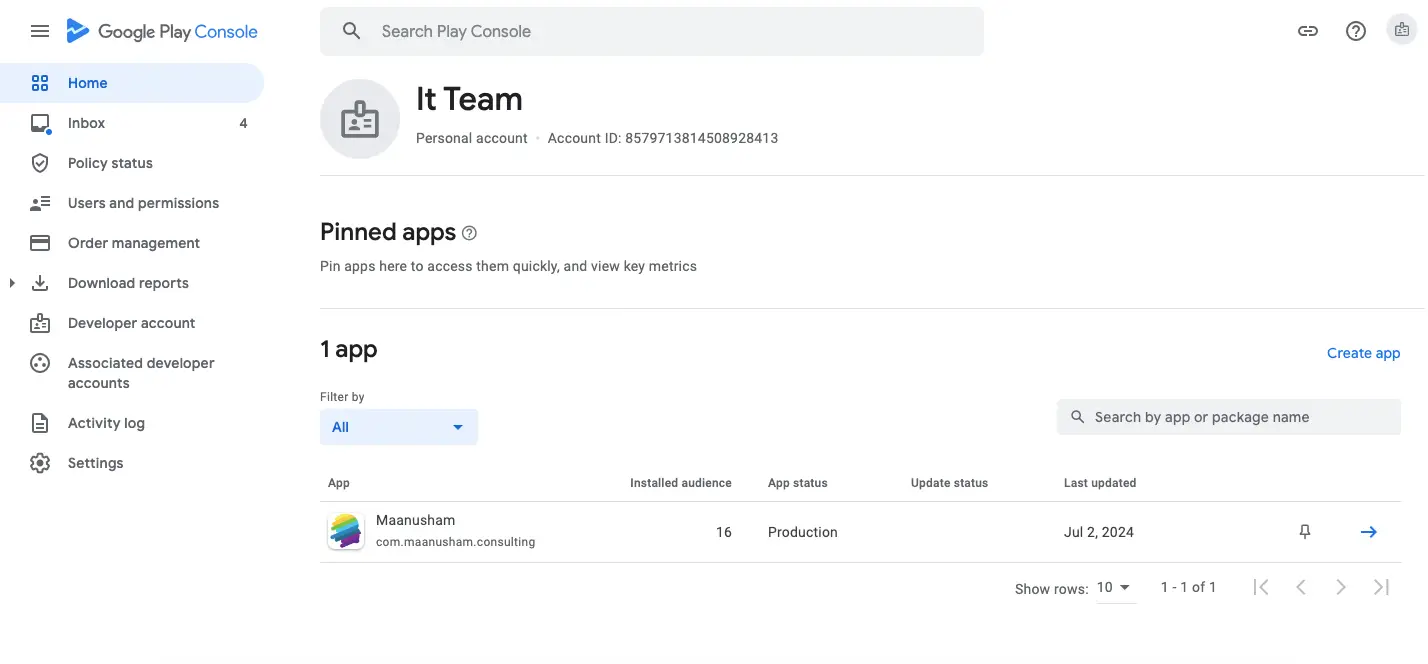Viewport: 1428px width, 664px height.
Task: Open Settings page in sidebar
Action: tap(132, 463)
